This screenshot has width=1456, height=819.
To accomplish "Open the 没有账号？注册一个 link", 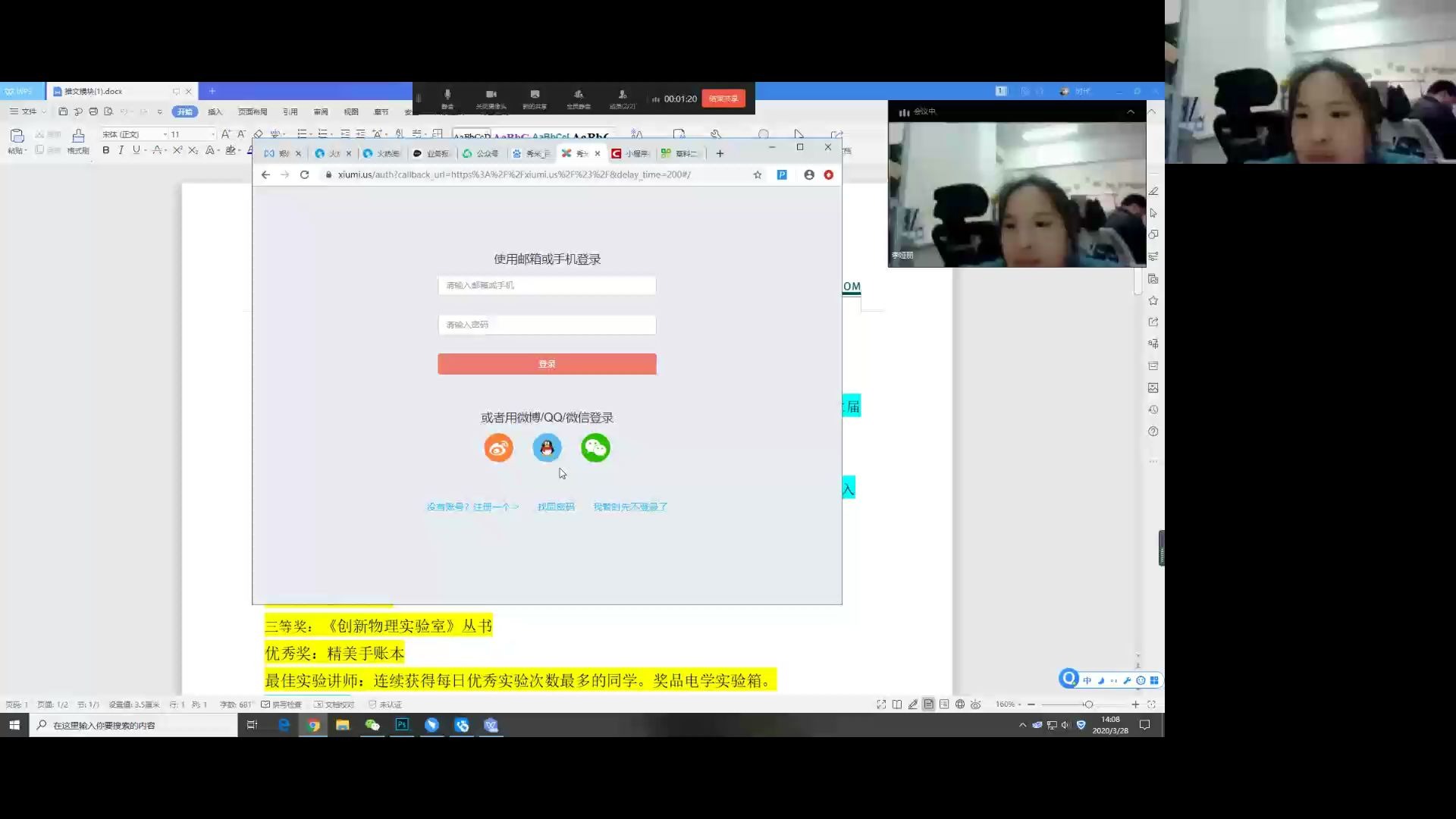I will (472, 507).
